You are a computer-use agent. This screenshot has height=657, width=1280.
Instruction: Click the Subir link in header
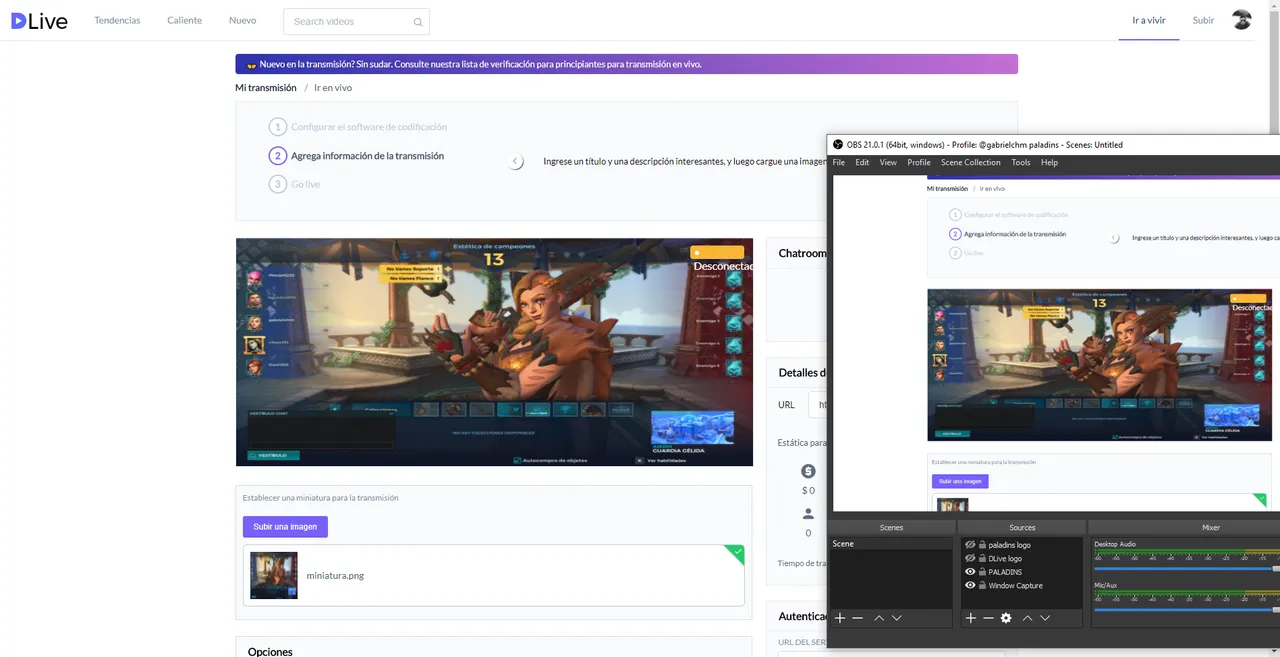point(1203,20)
